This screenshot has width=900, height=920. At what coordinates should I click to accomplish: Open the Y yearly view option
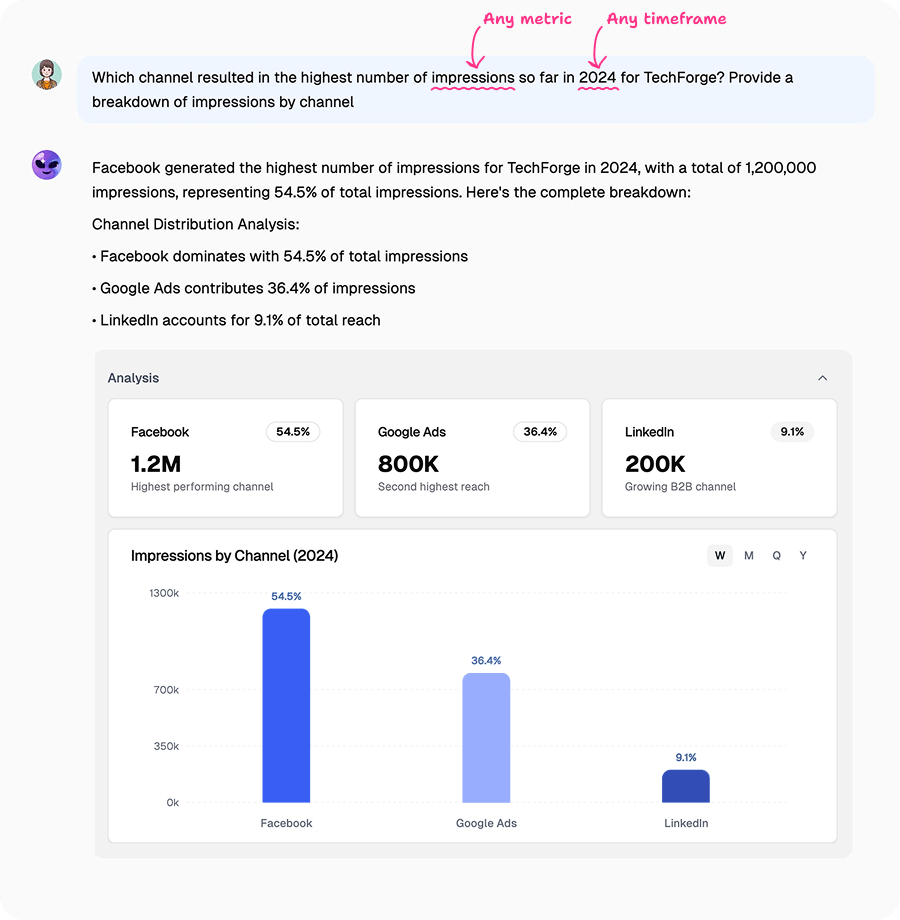pyautogui.click(x=803, y=555)
